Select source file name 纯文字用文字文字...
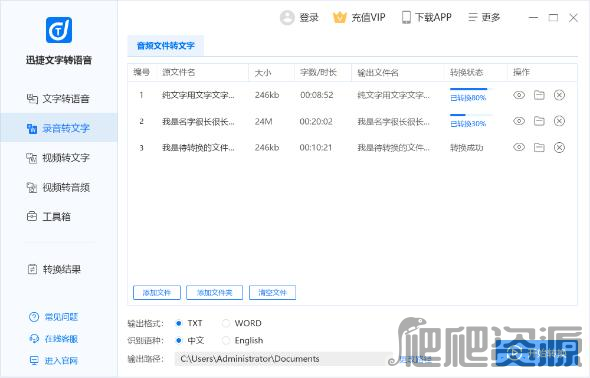590x378 pixels. [x=198, y=95]
